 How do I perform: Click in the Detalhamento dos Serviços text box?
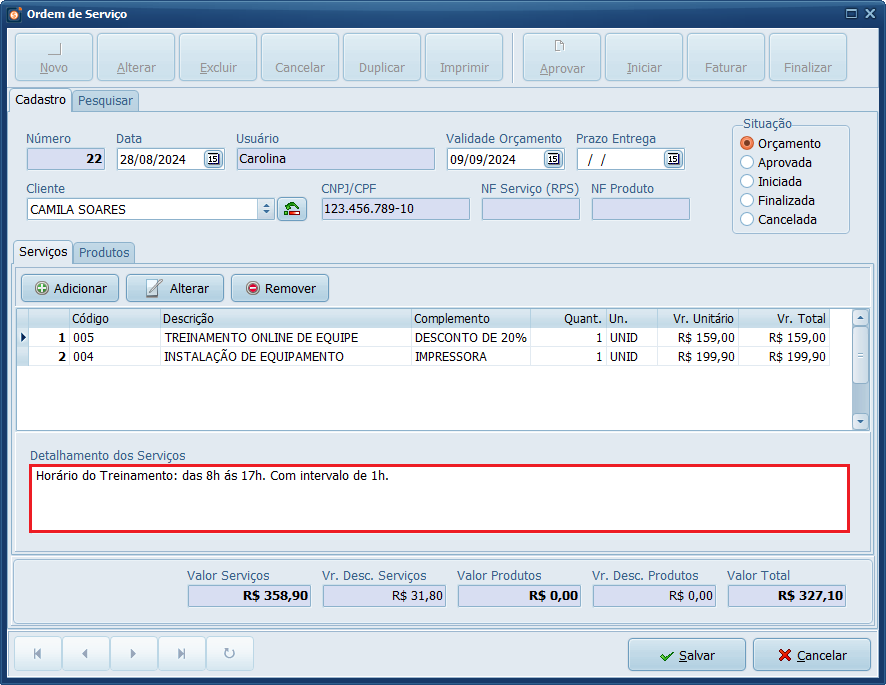pyautogui.click(x=439, y=498)
